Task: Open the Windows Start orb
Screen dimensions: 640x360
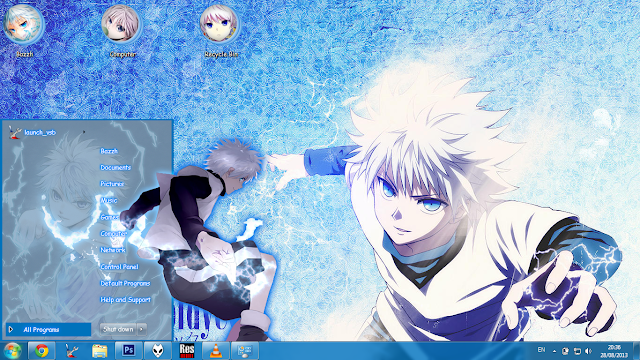Action: pyautogui.click(x=12, y=351)
